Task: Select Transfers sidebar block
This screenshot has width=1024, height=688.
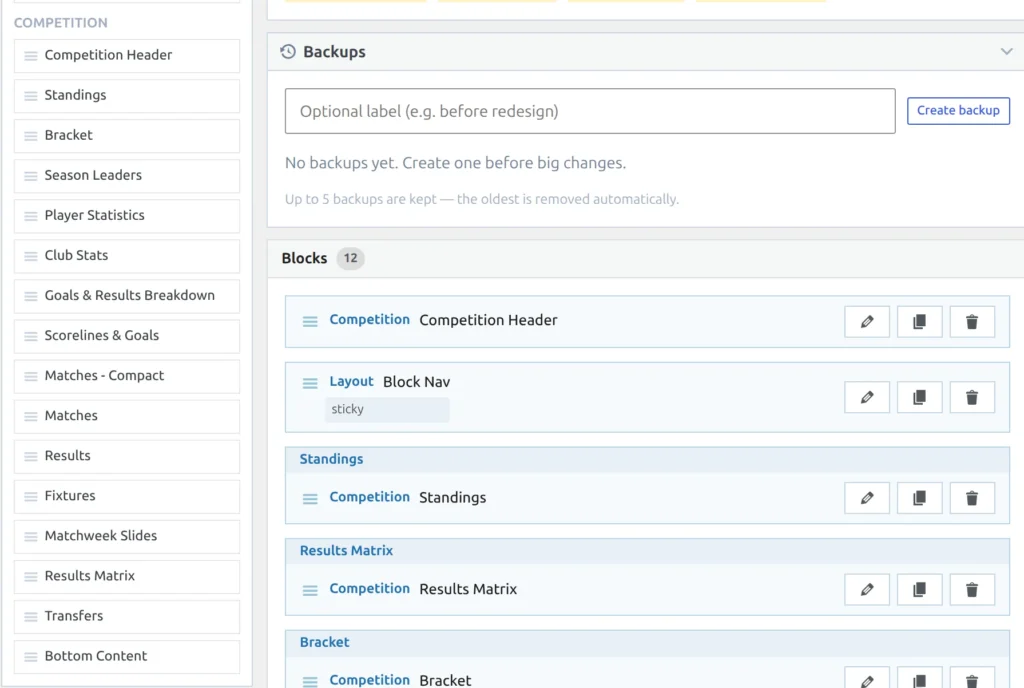Action: click(127, 616)
